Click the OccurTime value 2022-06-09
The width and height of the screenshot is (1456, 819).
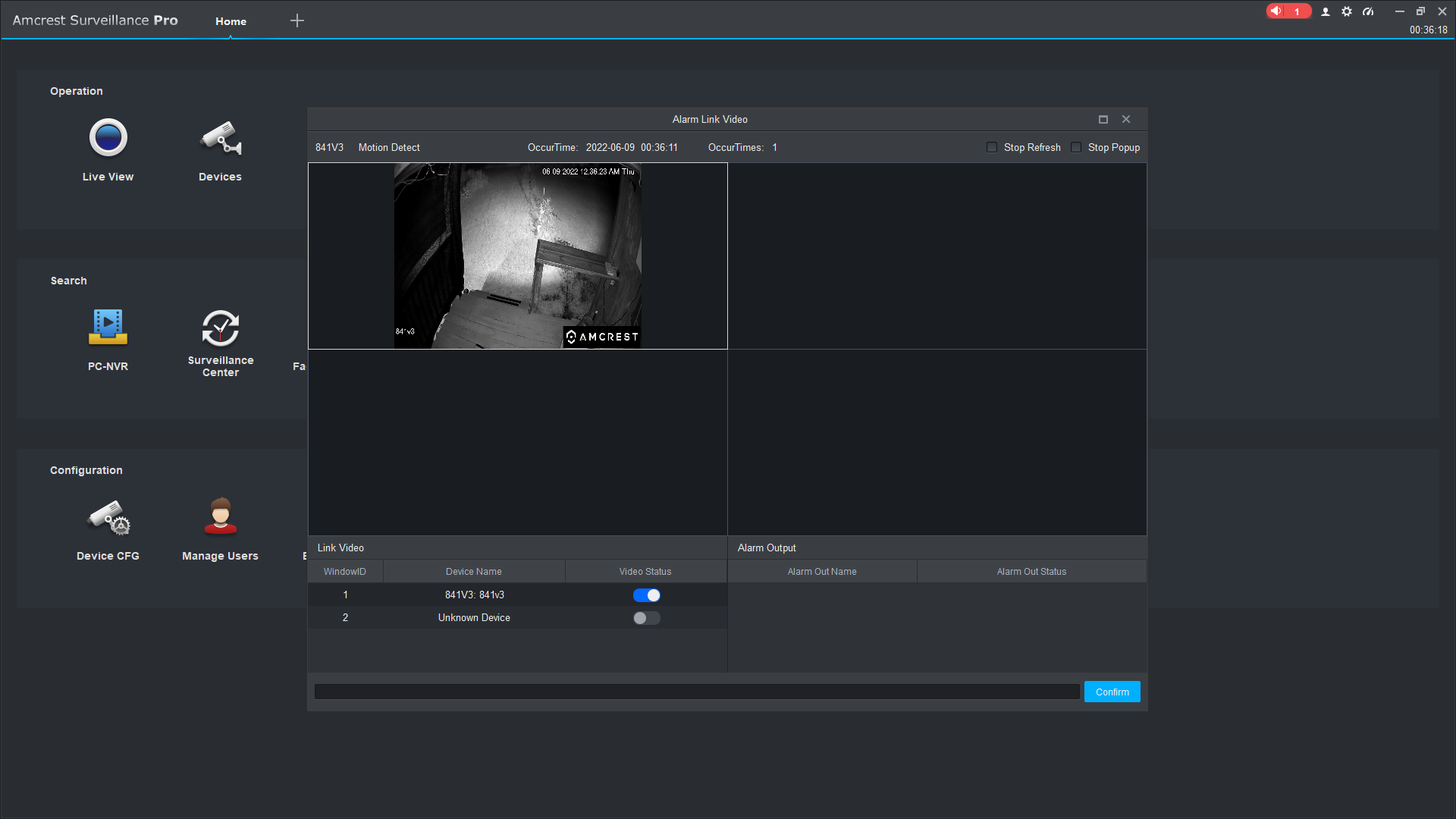(610, 147)
